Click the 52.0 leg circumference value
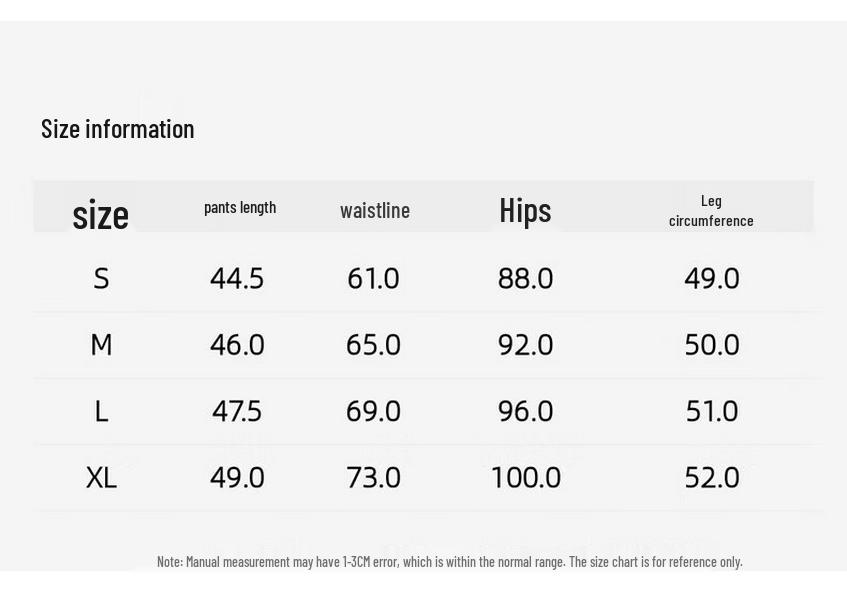Screen dimensions: 847x593 coord(711,478)
